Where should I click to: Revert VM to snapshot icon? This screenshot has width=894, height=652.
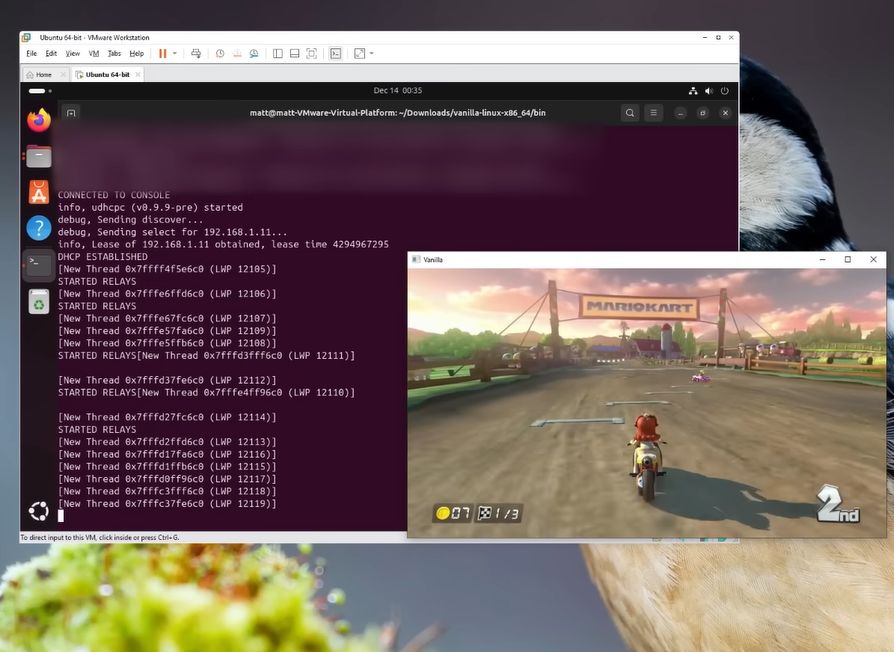click(x=236, y=53)
